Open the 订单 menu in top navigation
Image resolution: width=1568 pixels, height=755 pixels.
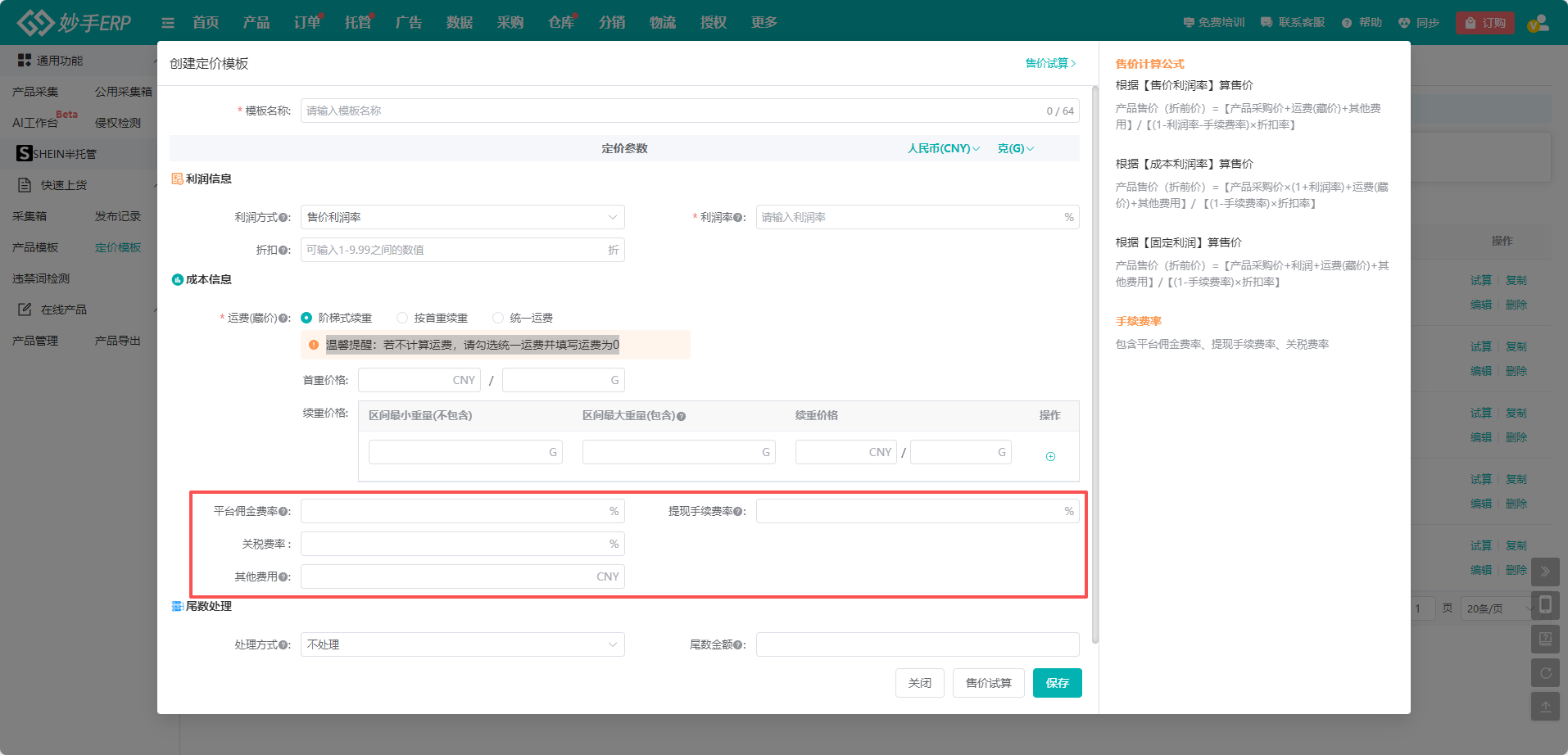(307, 23)
